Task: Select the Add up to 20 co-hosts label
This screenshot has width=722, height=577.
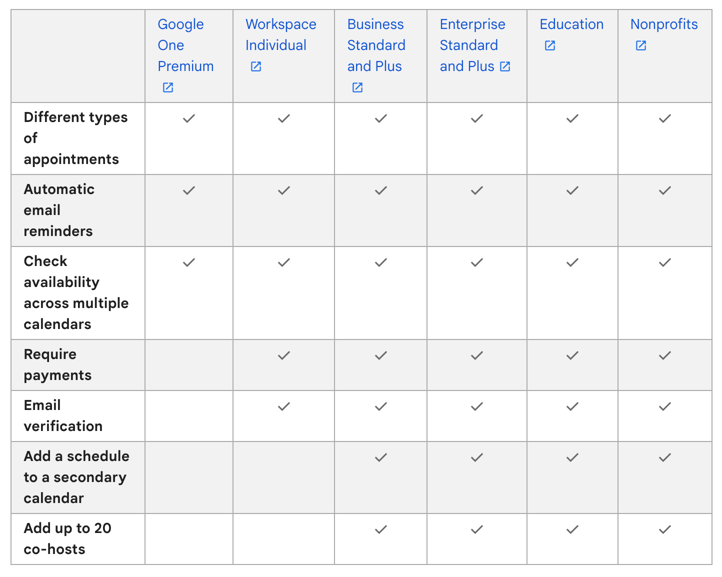Action: coord(67,539)
